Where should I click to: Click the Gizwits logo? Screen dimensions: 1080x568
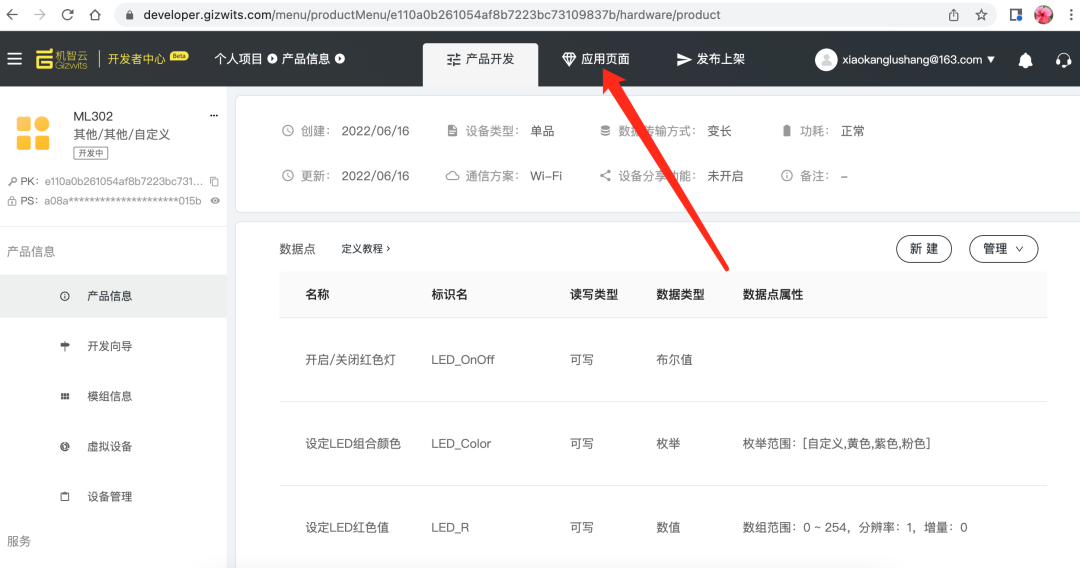coord(62,59)
